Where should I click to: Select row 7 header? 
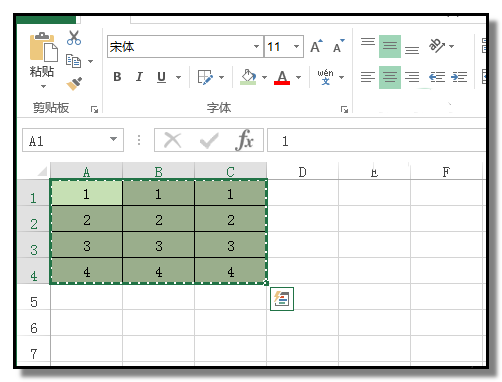coord(33,349)
